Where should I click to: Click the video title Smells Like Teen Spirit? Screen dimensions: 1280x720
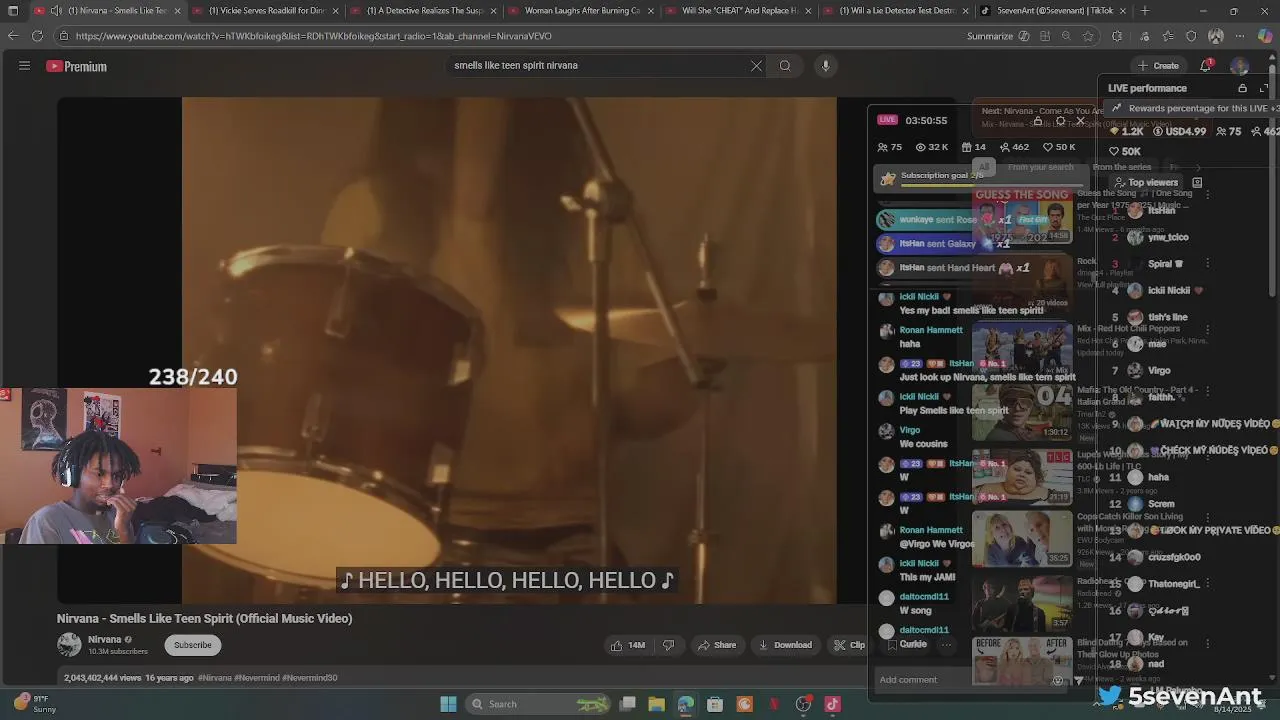coord(204,619)
